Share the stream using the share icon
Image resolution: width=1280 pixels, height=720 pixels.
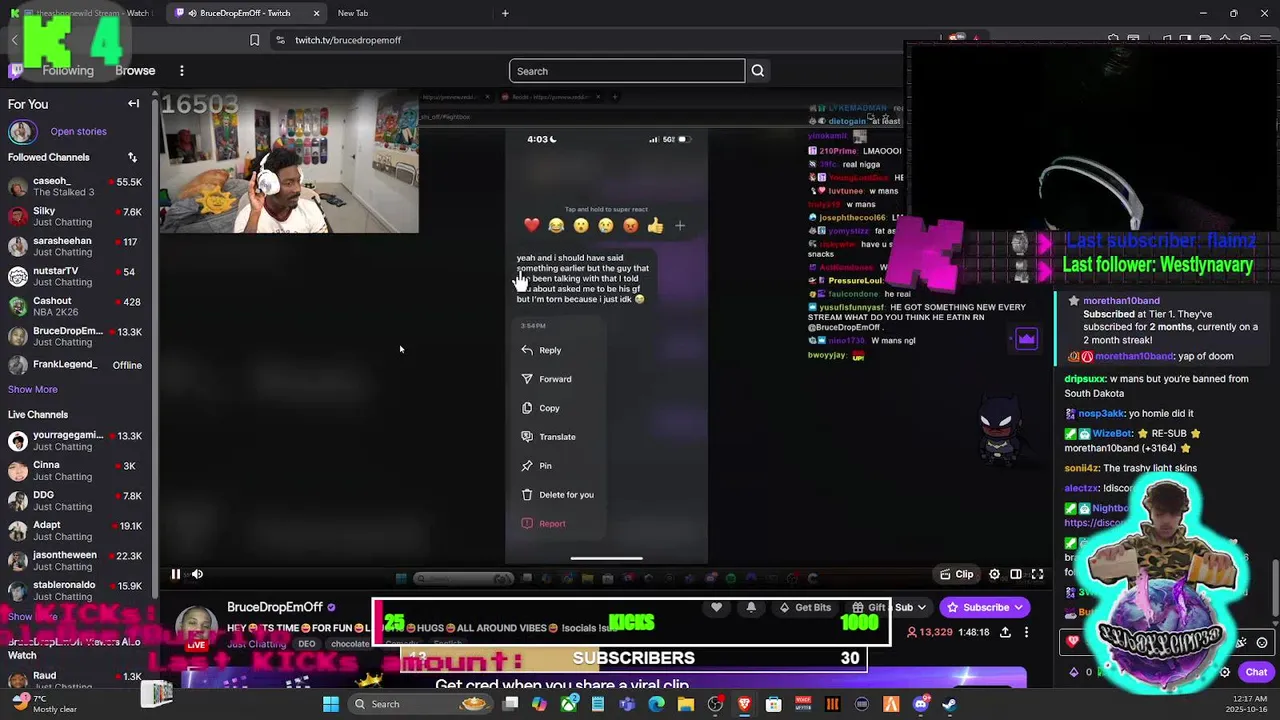(x=1005, y=632)
